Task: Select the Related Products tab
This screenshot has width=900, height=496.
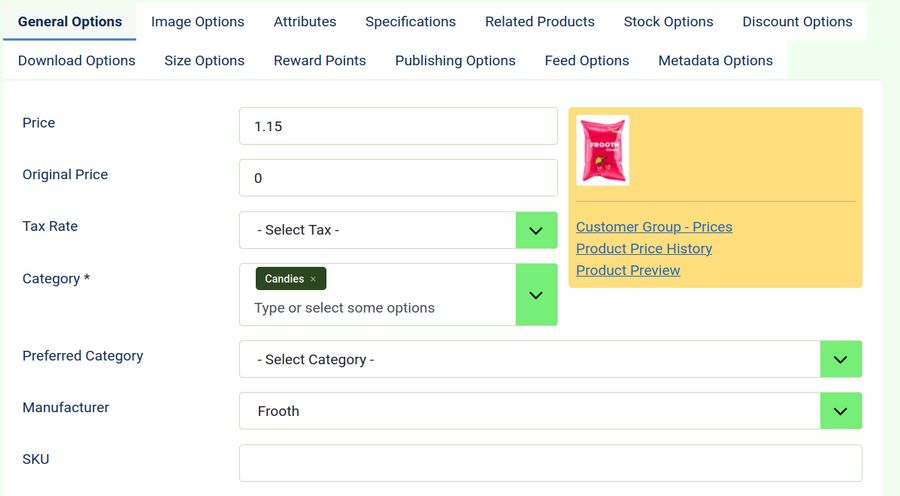Action: pyautogui.click(x=539, y=21)
